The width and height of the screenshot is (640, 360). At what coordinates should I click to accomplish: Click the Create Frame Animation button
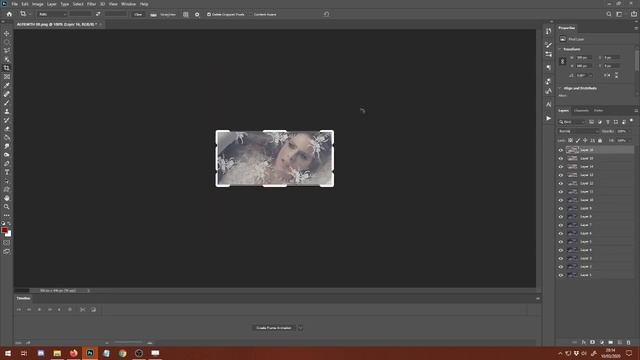pyautogui.click(x=273, y=328)
